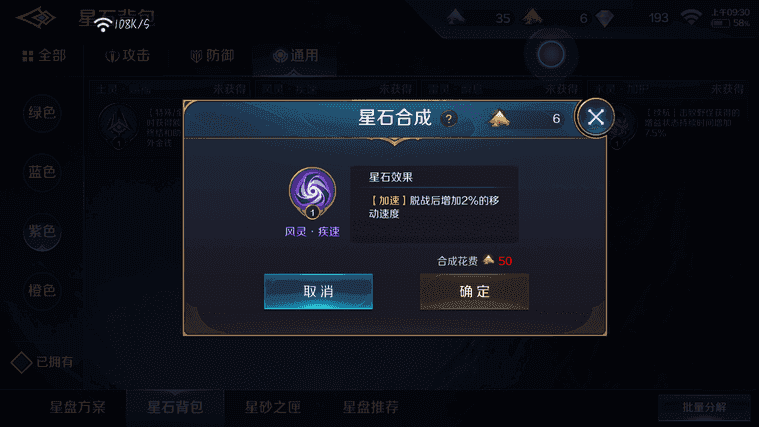Click the battery indicator in status bar
This screenshot has height=427, width=759.
coord(721,23)
